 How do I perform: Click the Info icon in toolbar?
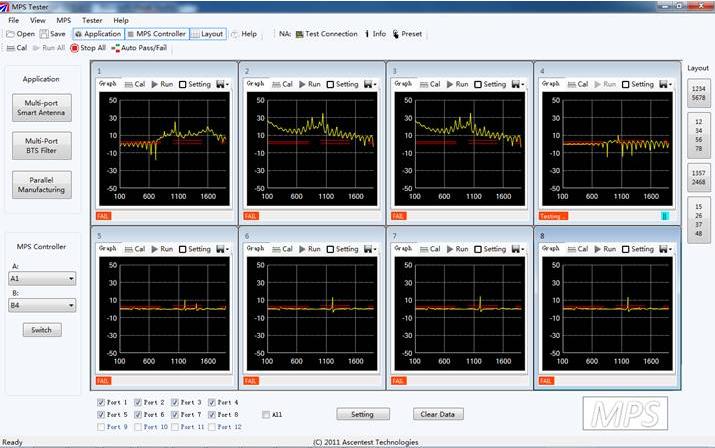click(367, 34)
